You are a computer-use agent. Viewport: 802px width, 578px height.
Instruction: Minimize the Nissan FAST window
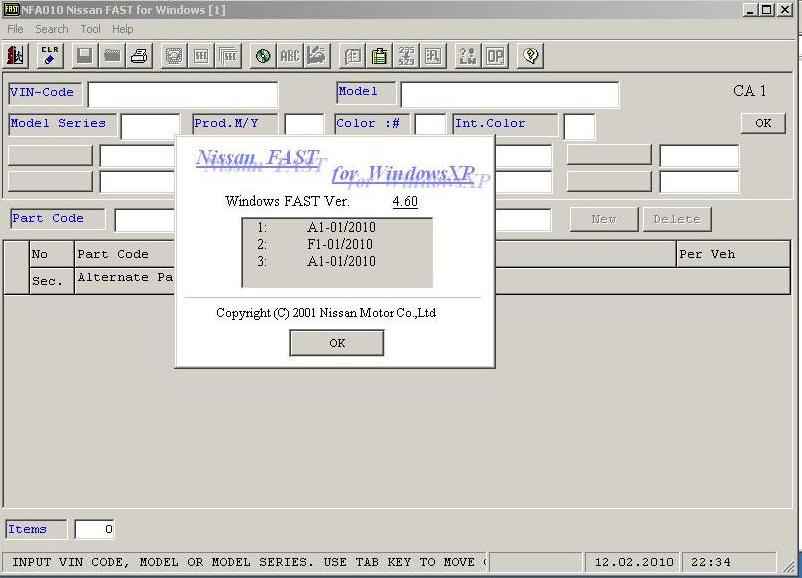[x=750, y=10]
